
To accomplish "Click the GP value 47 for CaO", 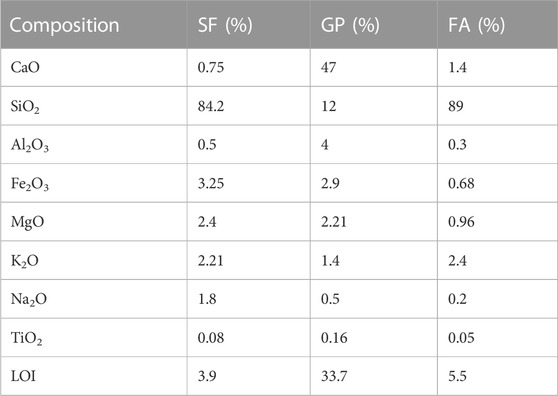I will pos(328,67).
